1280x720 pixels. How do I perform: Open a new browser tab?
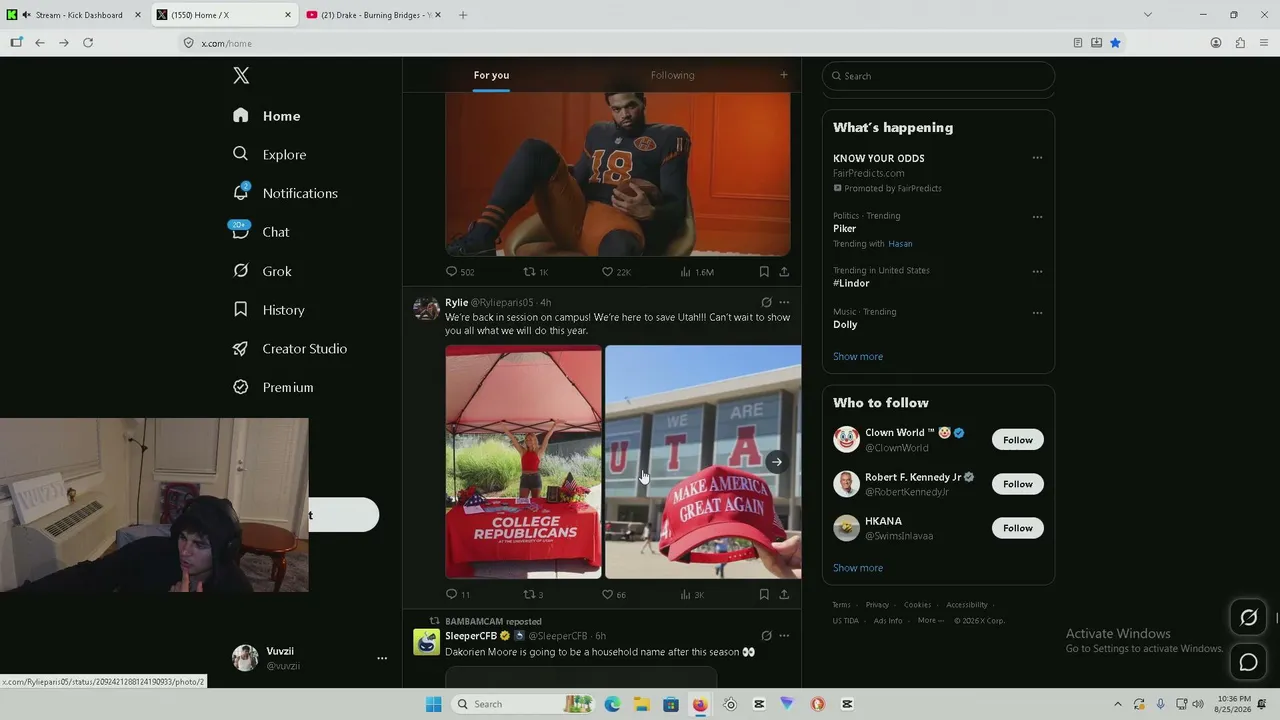click(x=463, y=15)
